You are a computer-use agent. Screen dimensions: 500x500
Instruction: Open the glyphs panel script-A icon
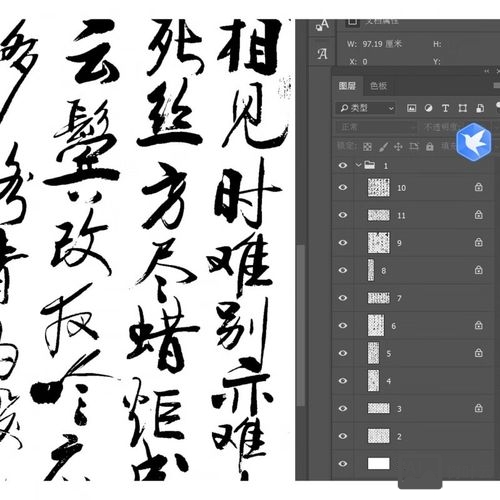pos(322,54)
